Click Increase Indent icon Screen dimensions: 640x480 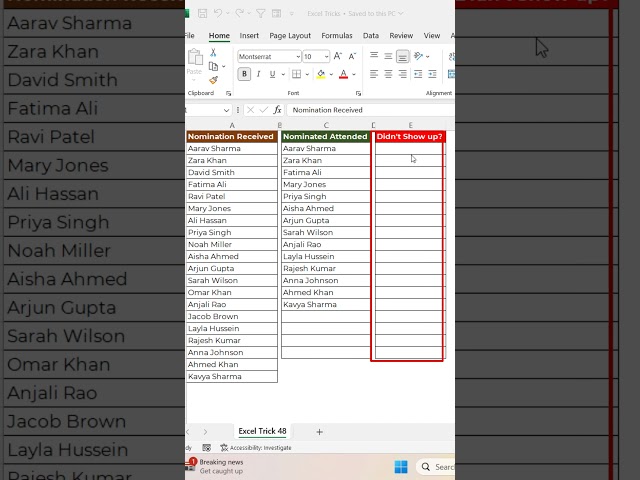click(x=432, y=74)
